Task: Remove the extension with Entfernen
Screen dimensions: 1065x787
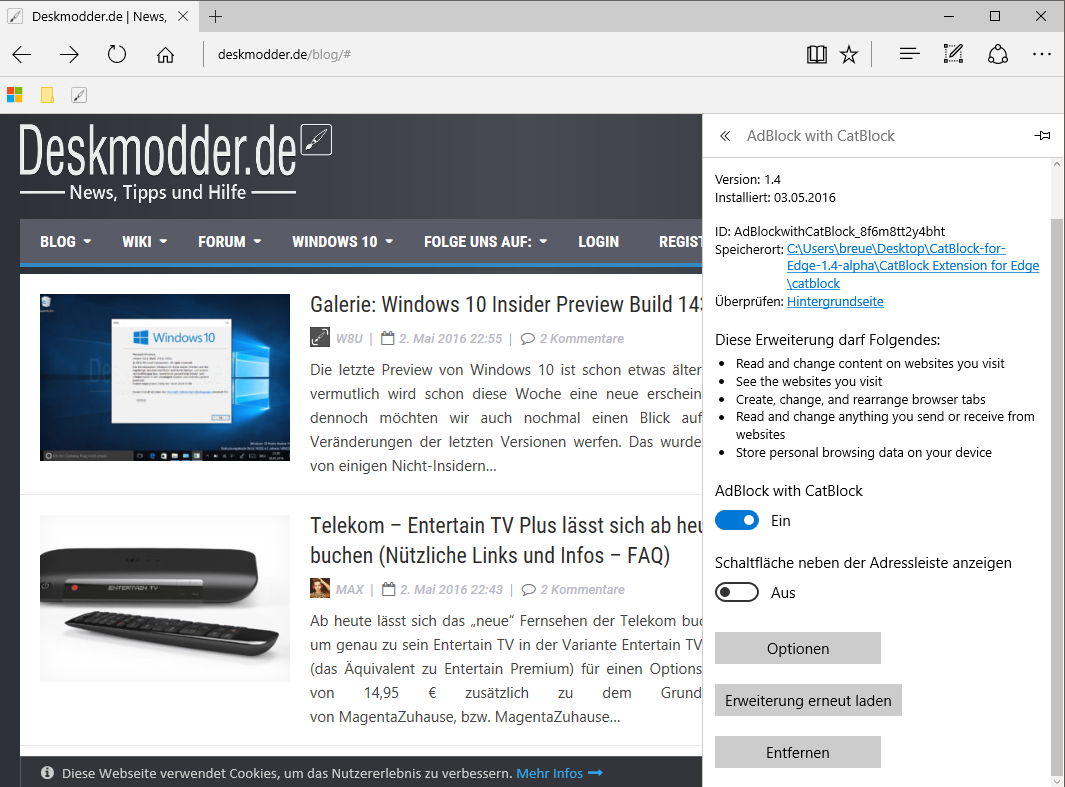Action: (x=798, y=752)
